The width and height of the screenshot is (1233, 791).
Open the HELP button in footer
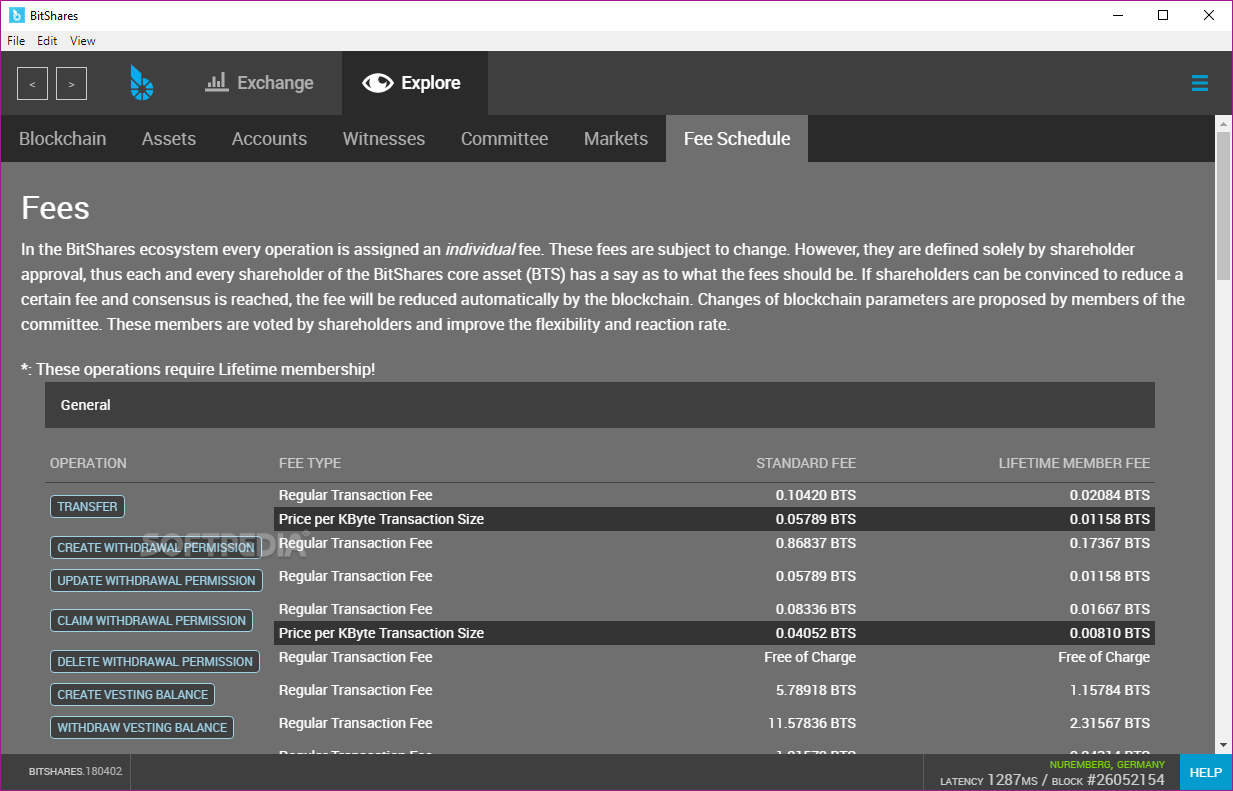click(x=1205, y=772)
